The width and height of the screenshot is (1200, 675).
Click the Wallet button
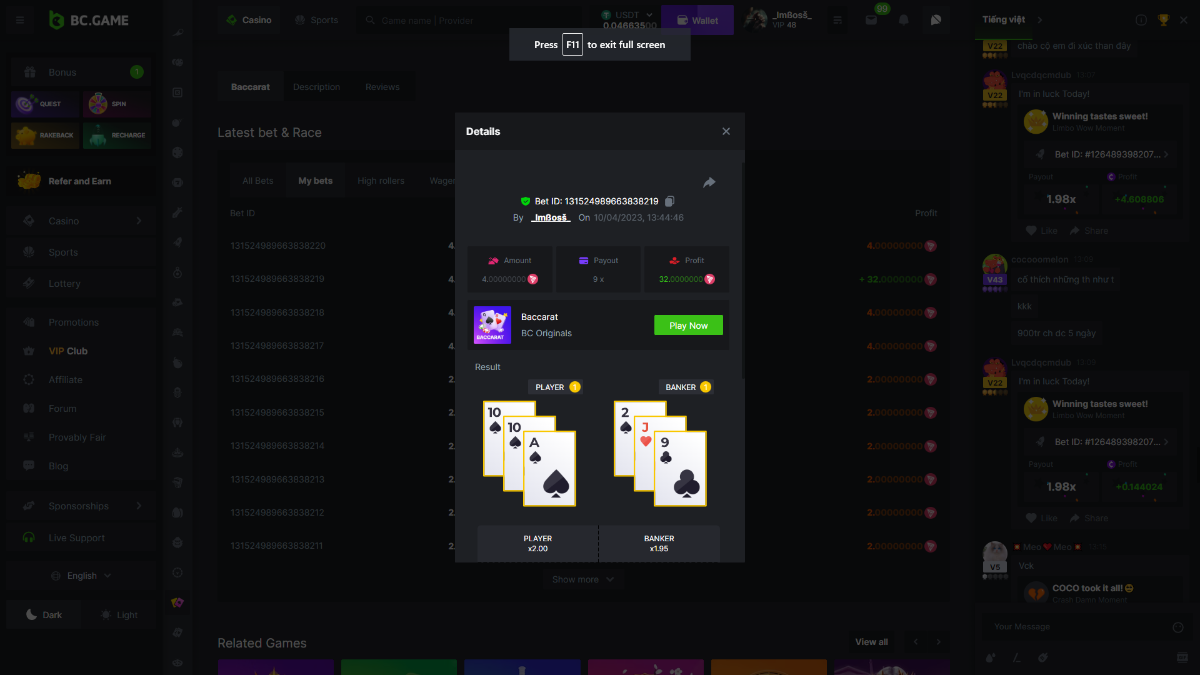pyautogui.click(x=697, y=20)
